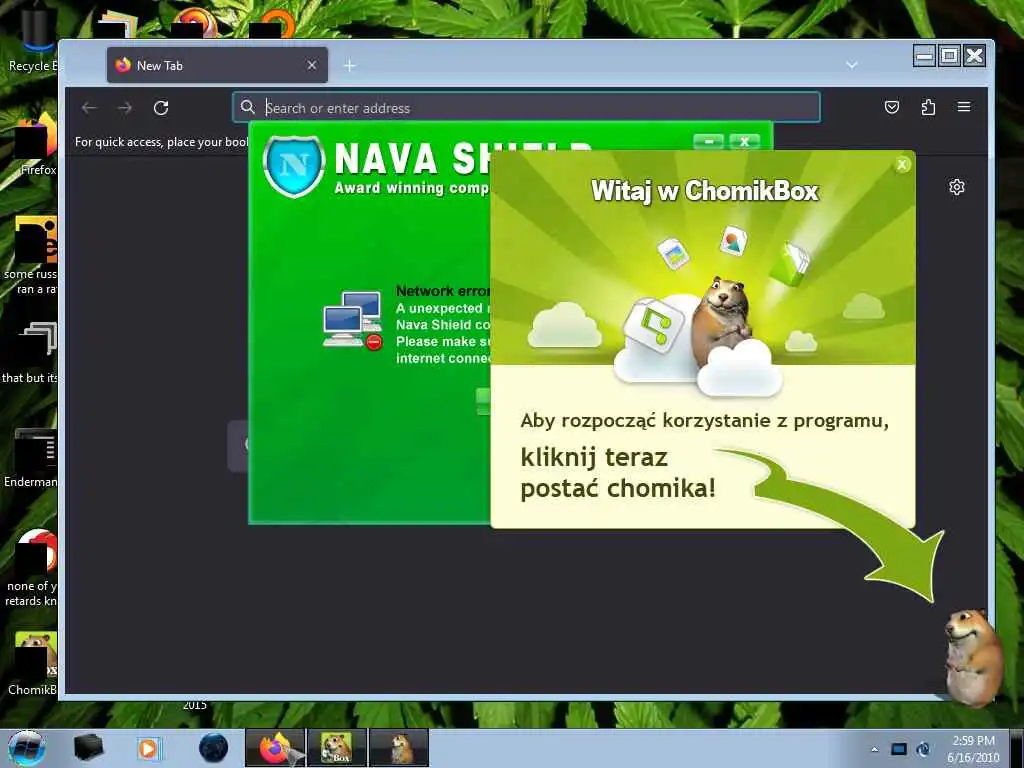The height and width of the screenshot is (768, 1024).
Task: Select the 'some russ' desktop icon
Action: coord(31,256)
